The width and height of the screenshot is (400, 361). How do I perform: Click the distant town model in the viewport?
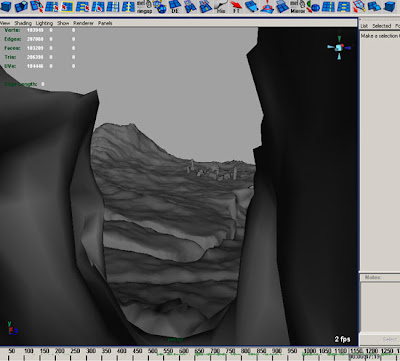[x=212, y=170]
